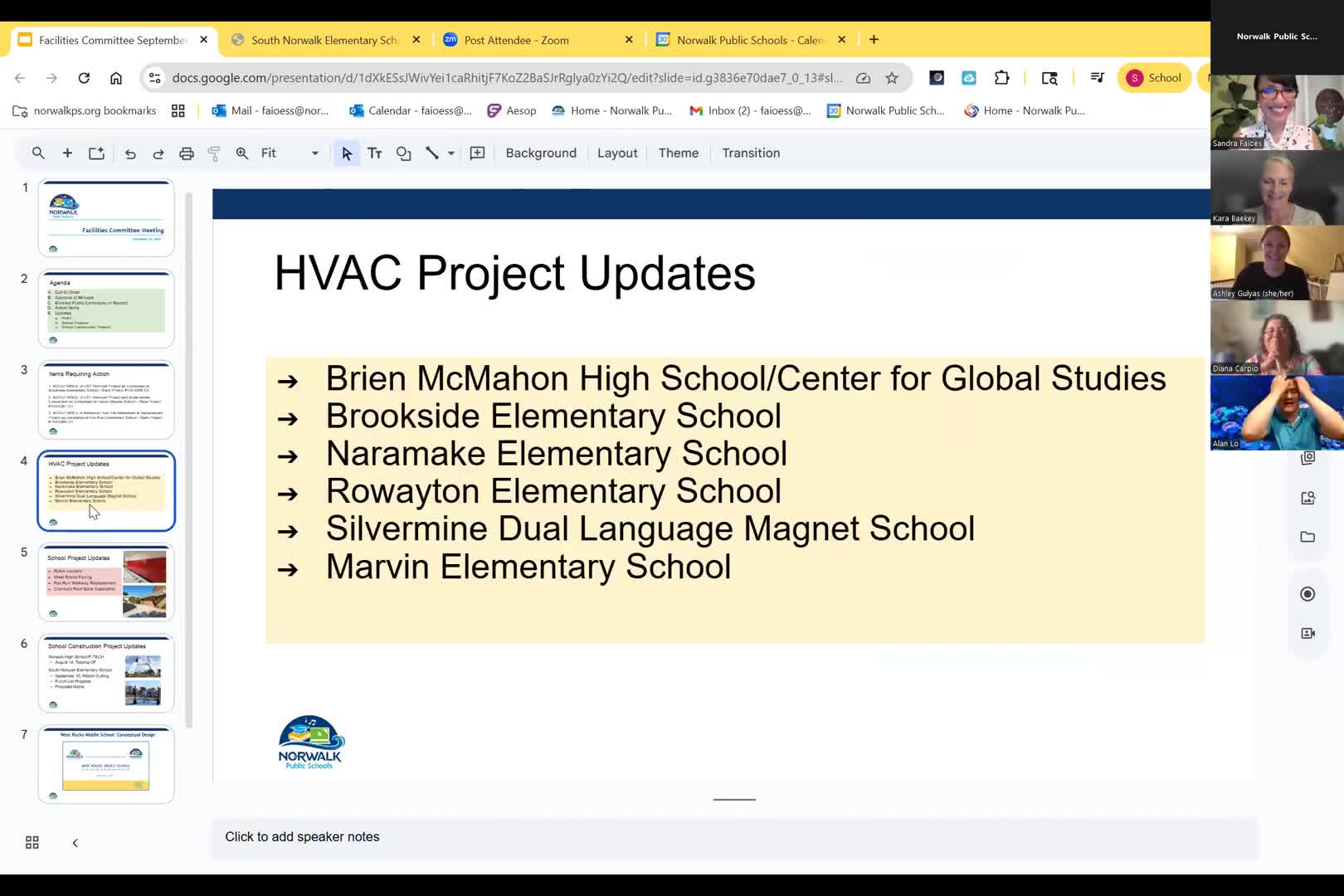
Task: Click the School profile button
Action: click(x=1154, y=77)
